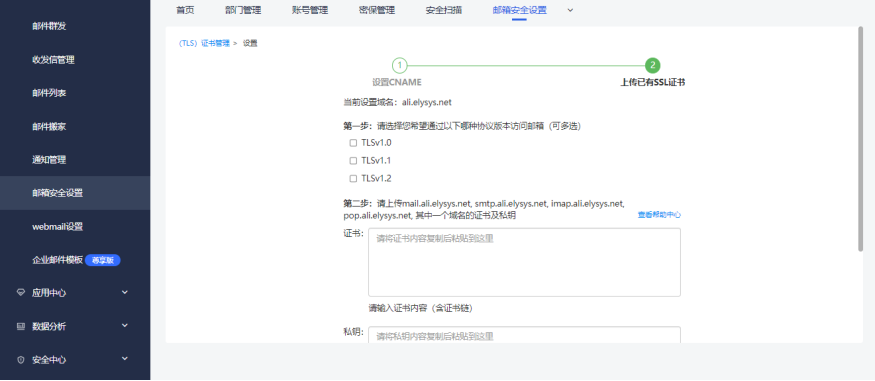Expand the 数据分析 chevron
The width and height of the screenshot is (875, 381).
(x=124, y=325)
